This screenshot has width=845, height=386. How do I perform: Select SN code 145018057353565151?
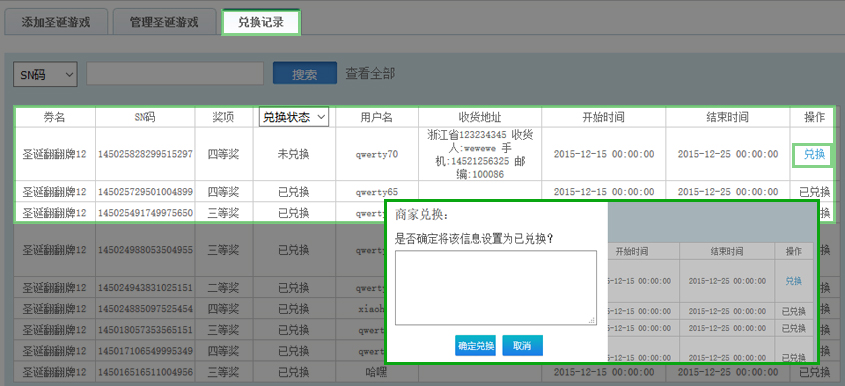coord(145,330)
